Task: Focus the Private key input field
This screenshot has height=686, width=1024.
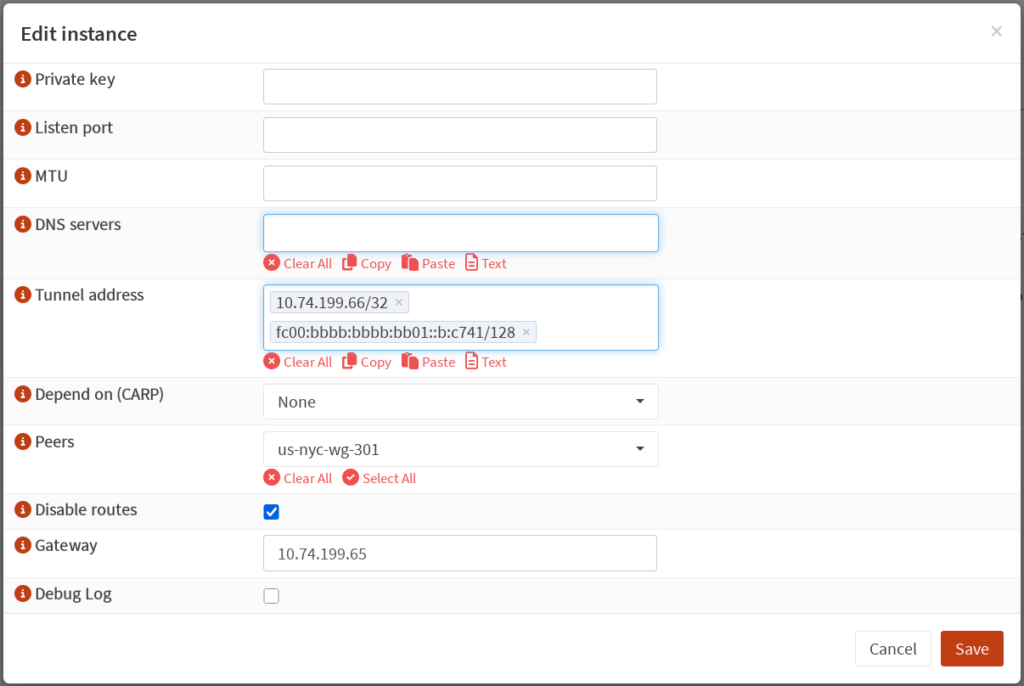Action: (x=459, y=87)
